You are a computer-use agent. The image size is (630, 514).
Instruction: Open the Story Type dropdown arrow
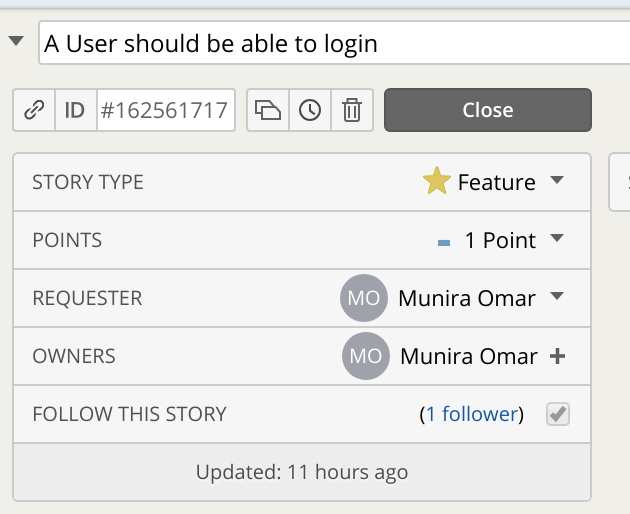tap(558, 181)
